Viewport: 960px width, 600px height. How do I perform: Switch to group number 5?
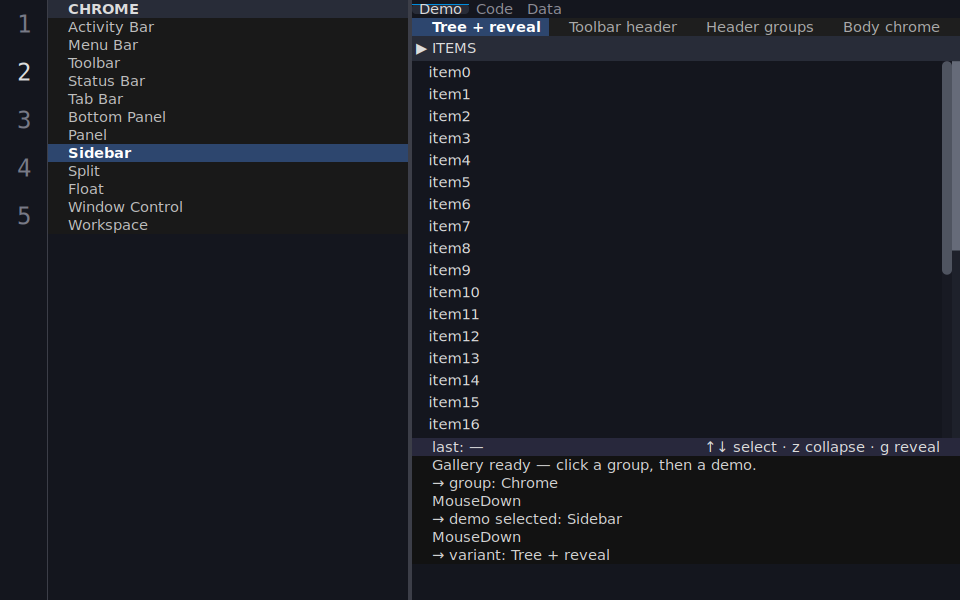coord(24,216)
